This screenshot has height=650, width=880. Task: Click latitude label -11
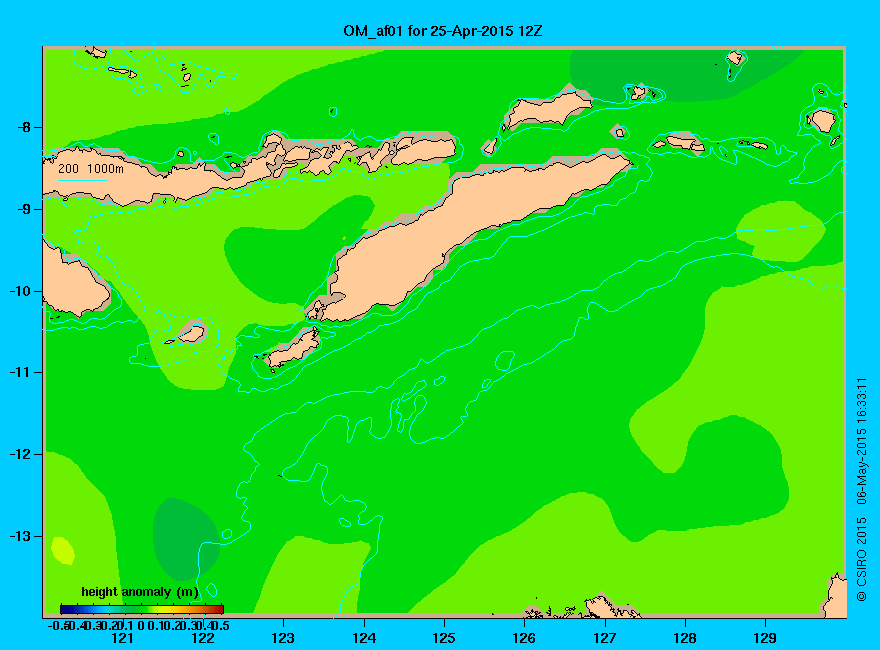pos(20,373)
